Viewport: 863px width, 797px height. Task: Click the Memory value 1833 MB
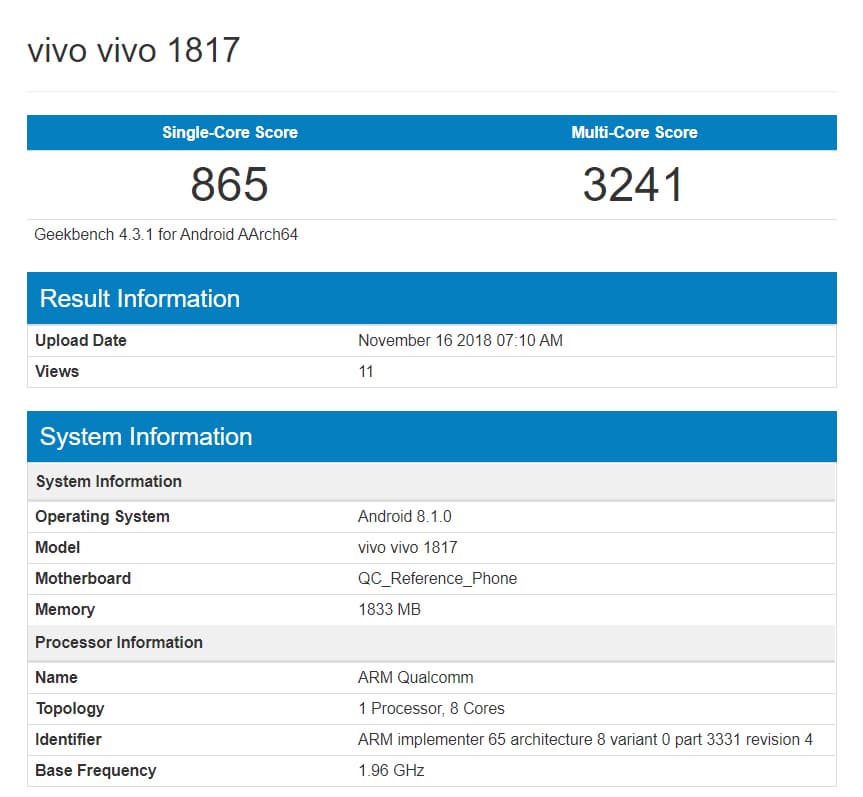coord(390,609)
